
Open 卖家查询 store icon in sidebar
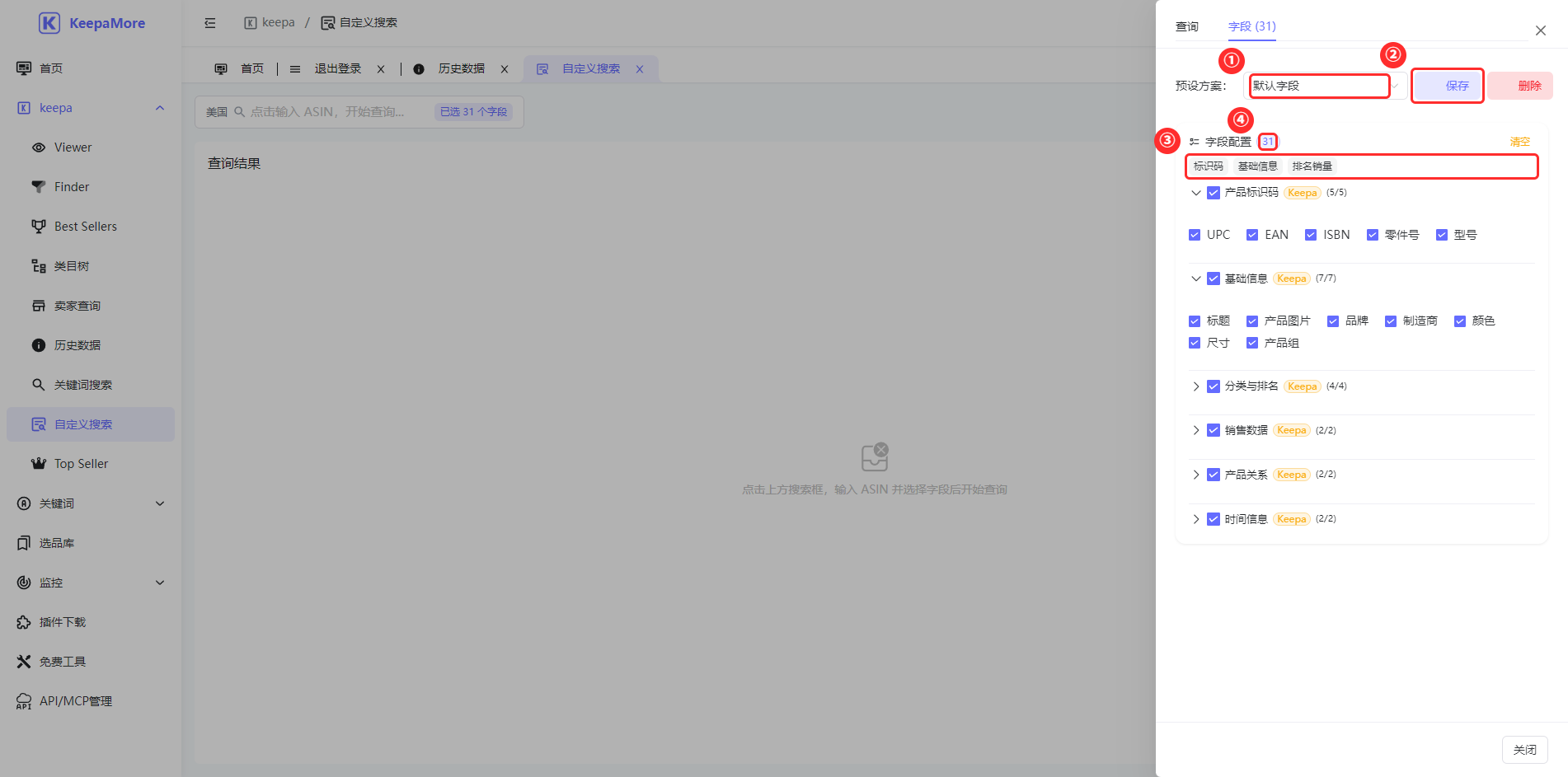point(39,306)
